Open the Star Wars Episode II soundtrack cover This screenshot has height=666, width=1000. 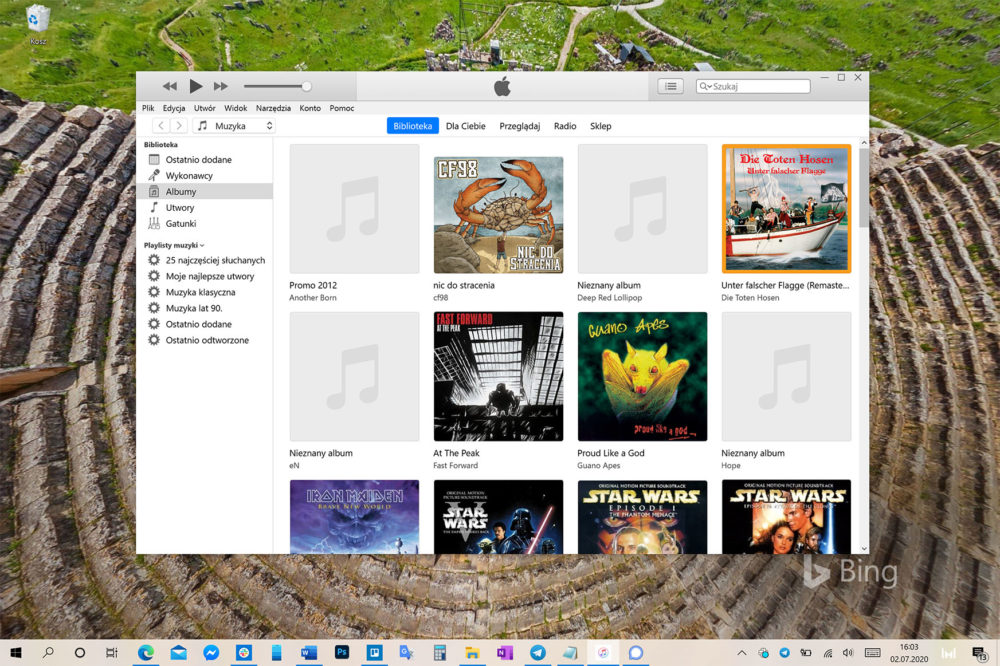(x=786, y=517)
